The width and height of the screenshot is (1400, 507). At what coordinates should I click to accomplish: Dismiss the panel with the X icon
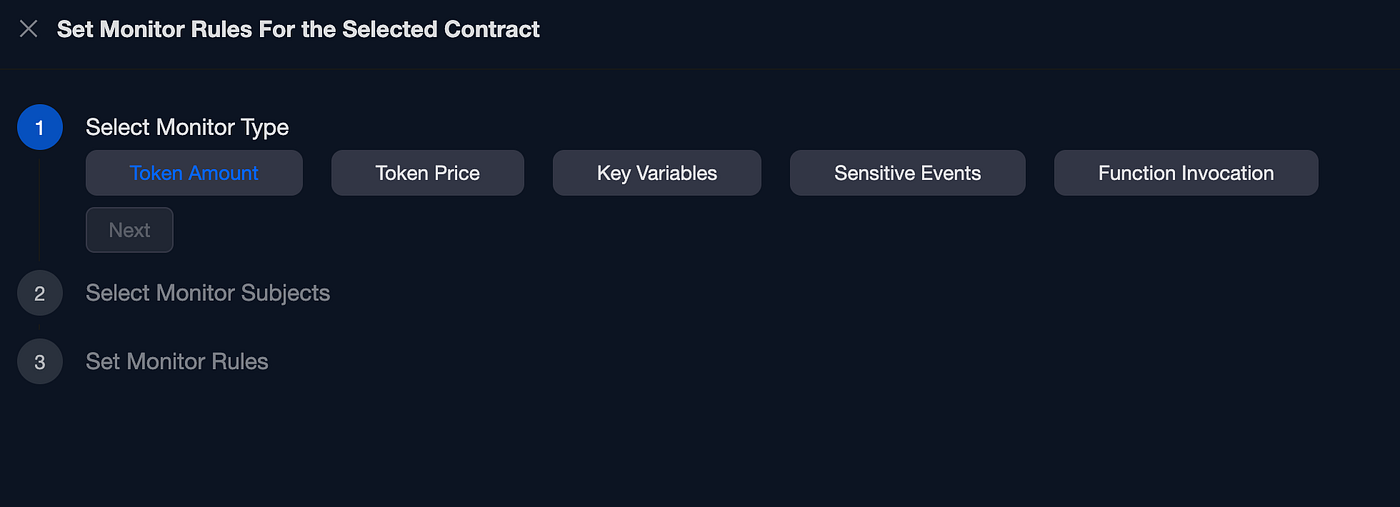pyautogui.click(x=29, y=29)
